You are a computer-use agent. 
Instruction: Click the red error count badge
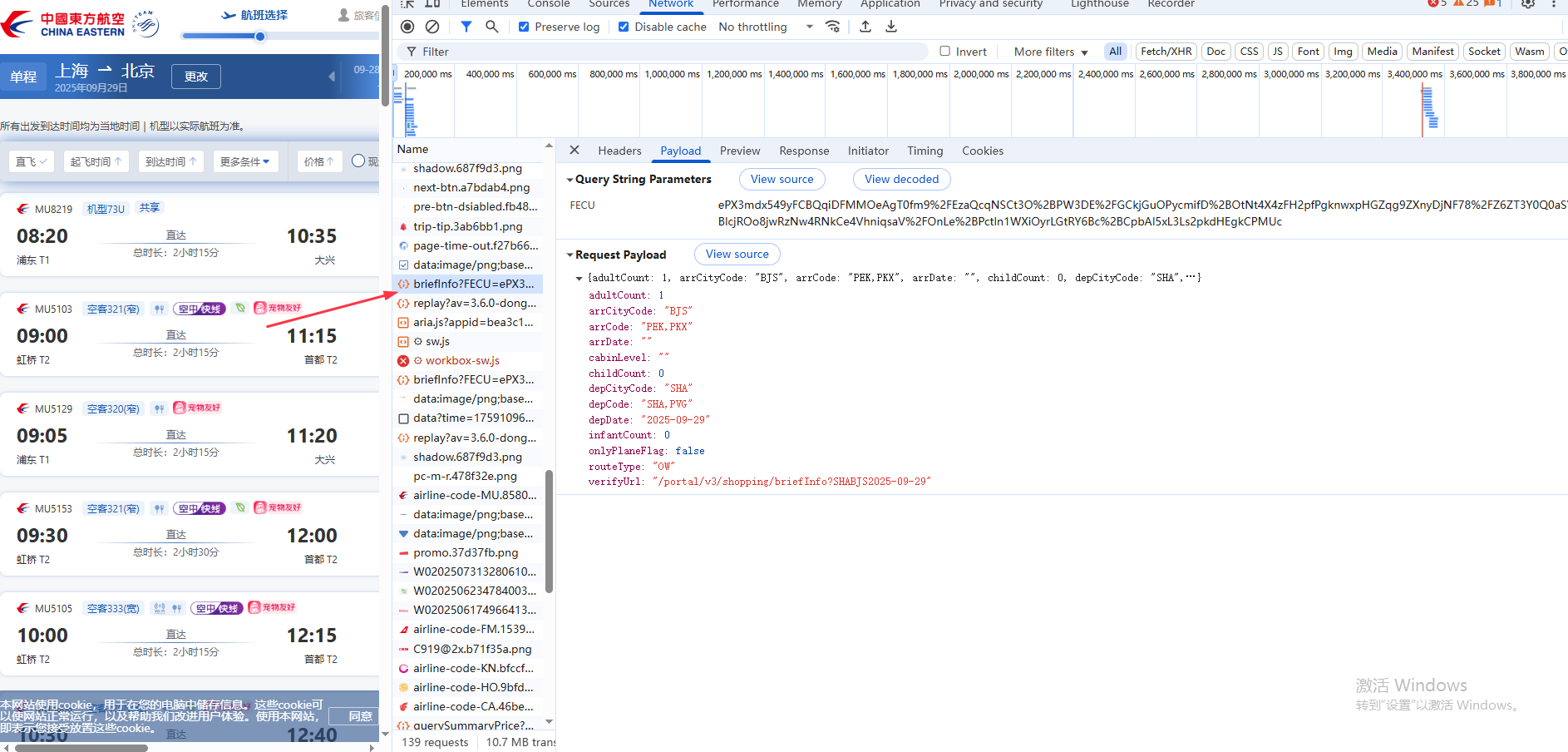[x=1437, y=3]
